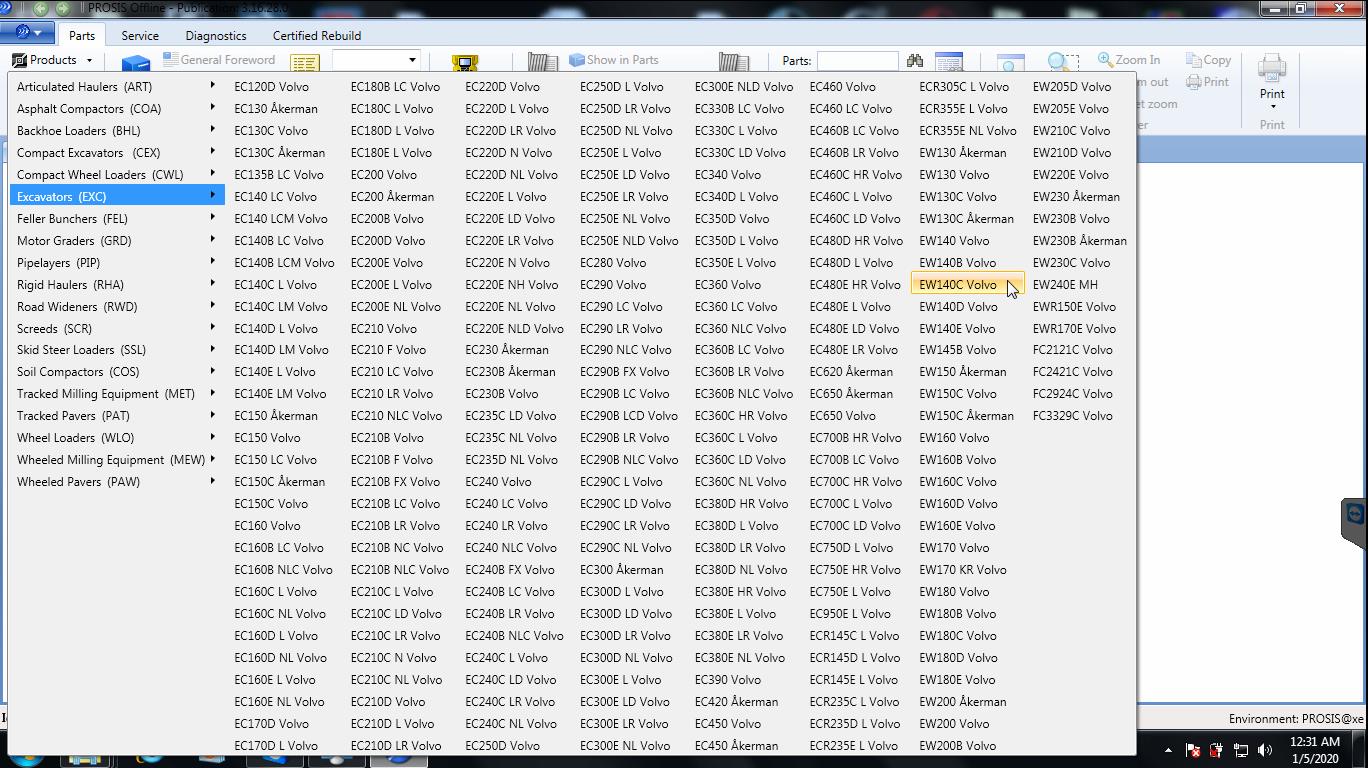Choose EC210B LC Volvo model
The width and height of the screenshot is (1368, 768).
click(x=395, y=504)
